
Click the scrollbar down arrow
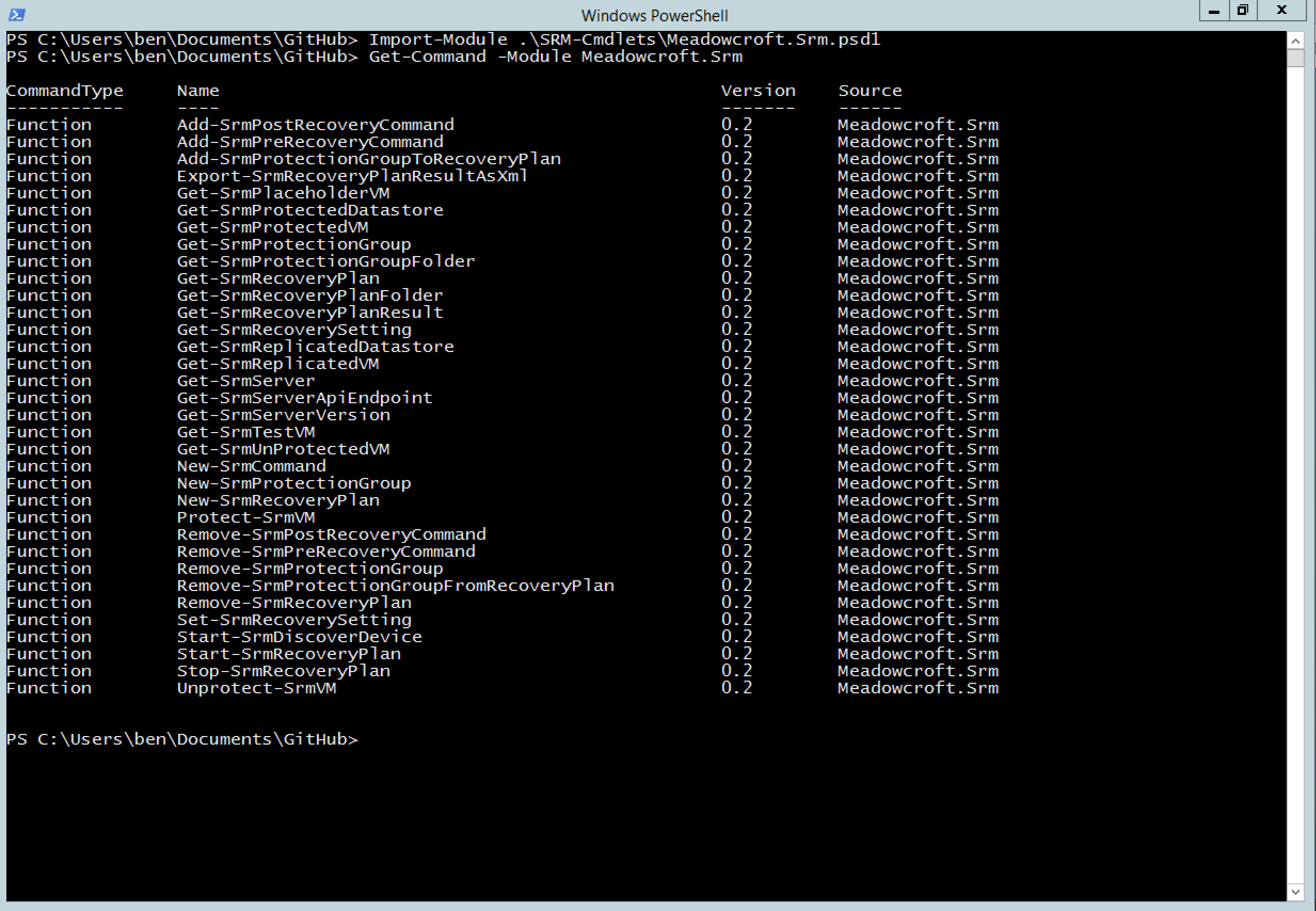pyautogui.click(x=1295, y=892)
